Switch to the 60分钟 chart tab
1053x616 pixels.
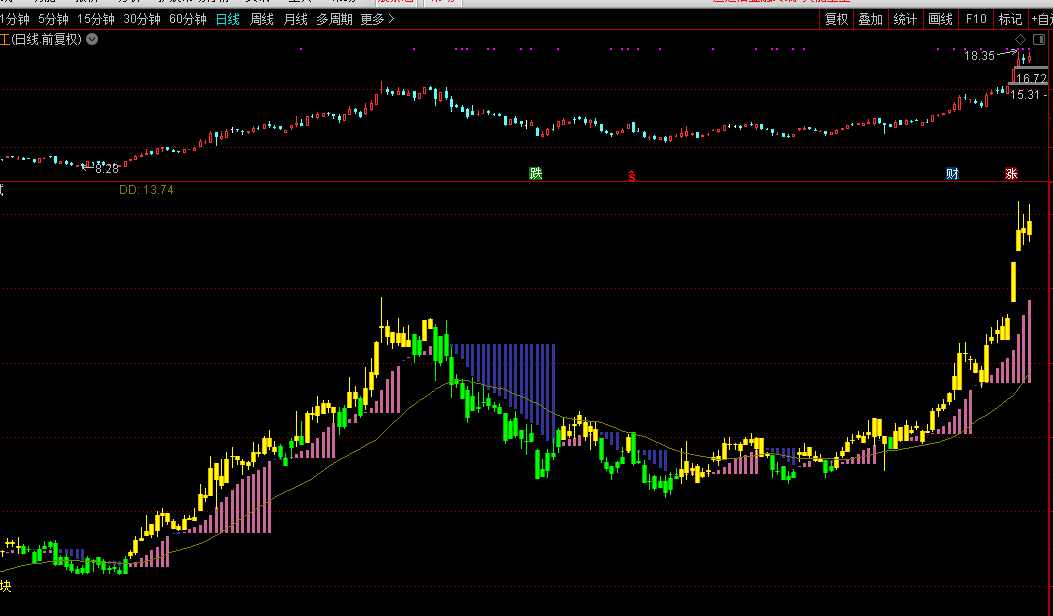pyautogui.click(x=187, y=19)
